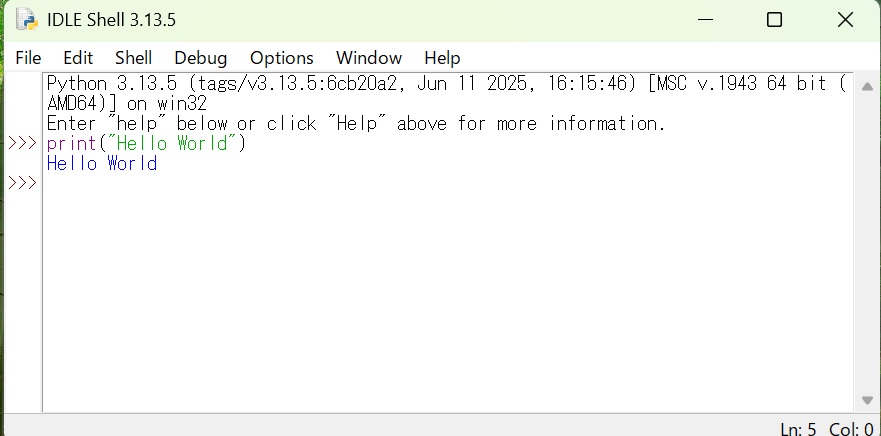The image size is (881, 436).
Task: Click the IDLE Python icon in title bar
Action: pyautogui.click(x=25, y=20)
